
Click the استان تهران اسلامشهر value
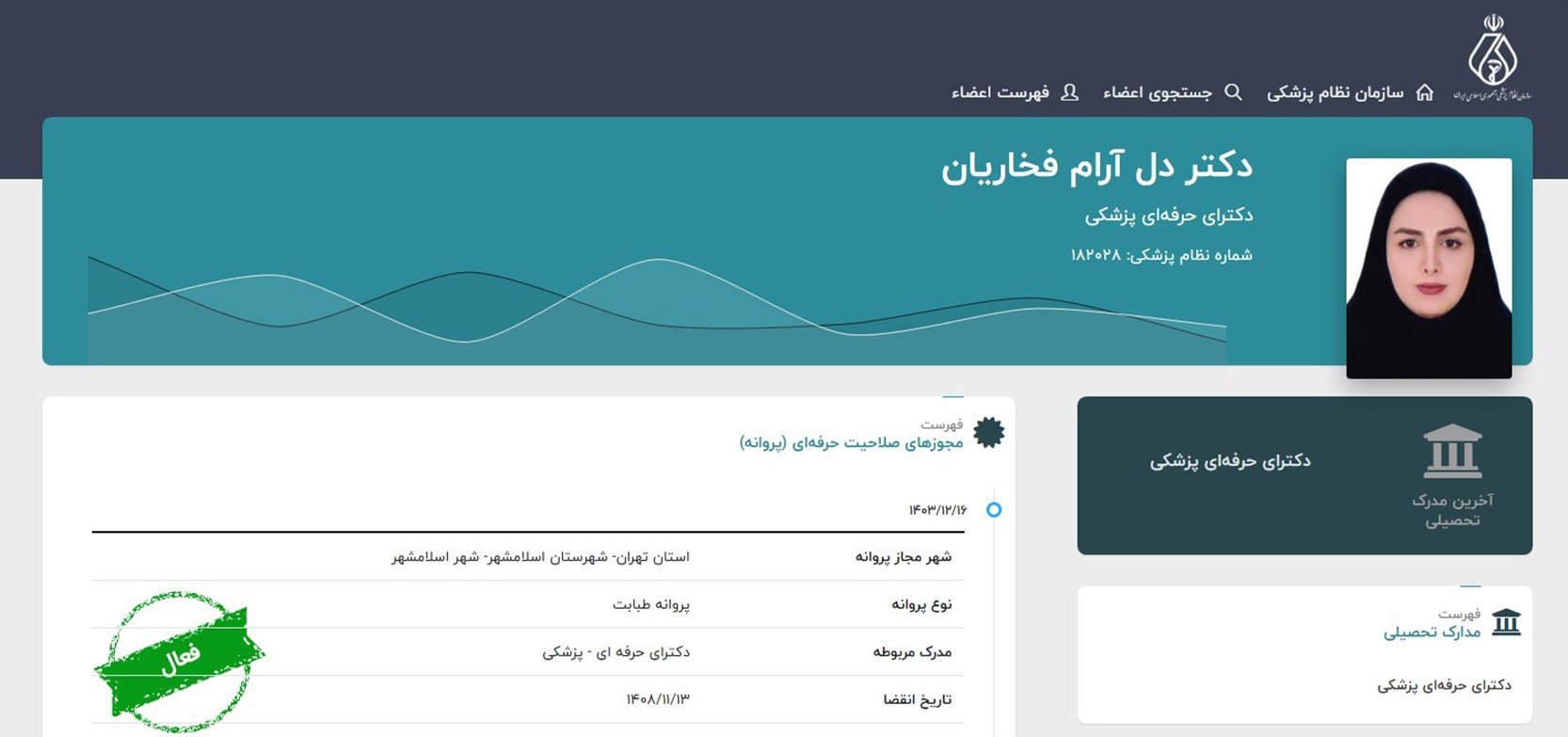[540, 557]
